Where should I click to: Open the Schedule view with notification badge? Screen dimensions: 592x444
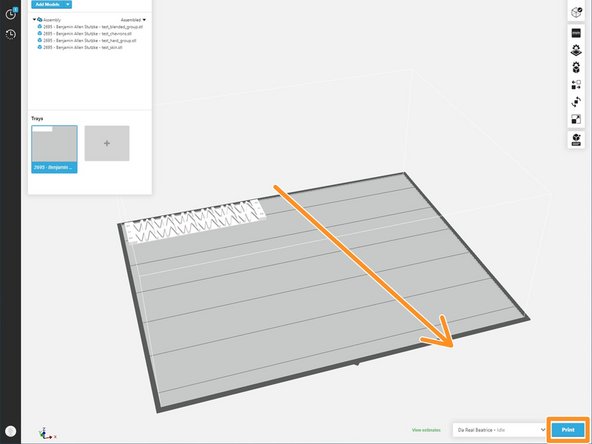[11, 14]
